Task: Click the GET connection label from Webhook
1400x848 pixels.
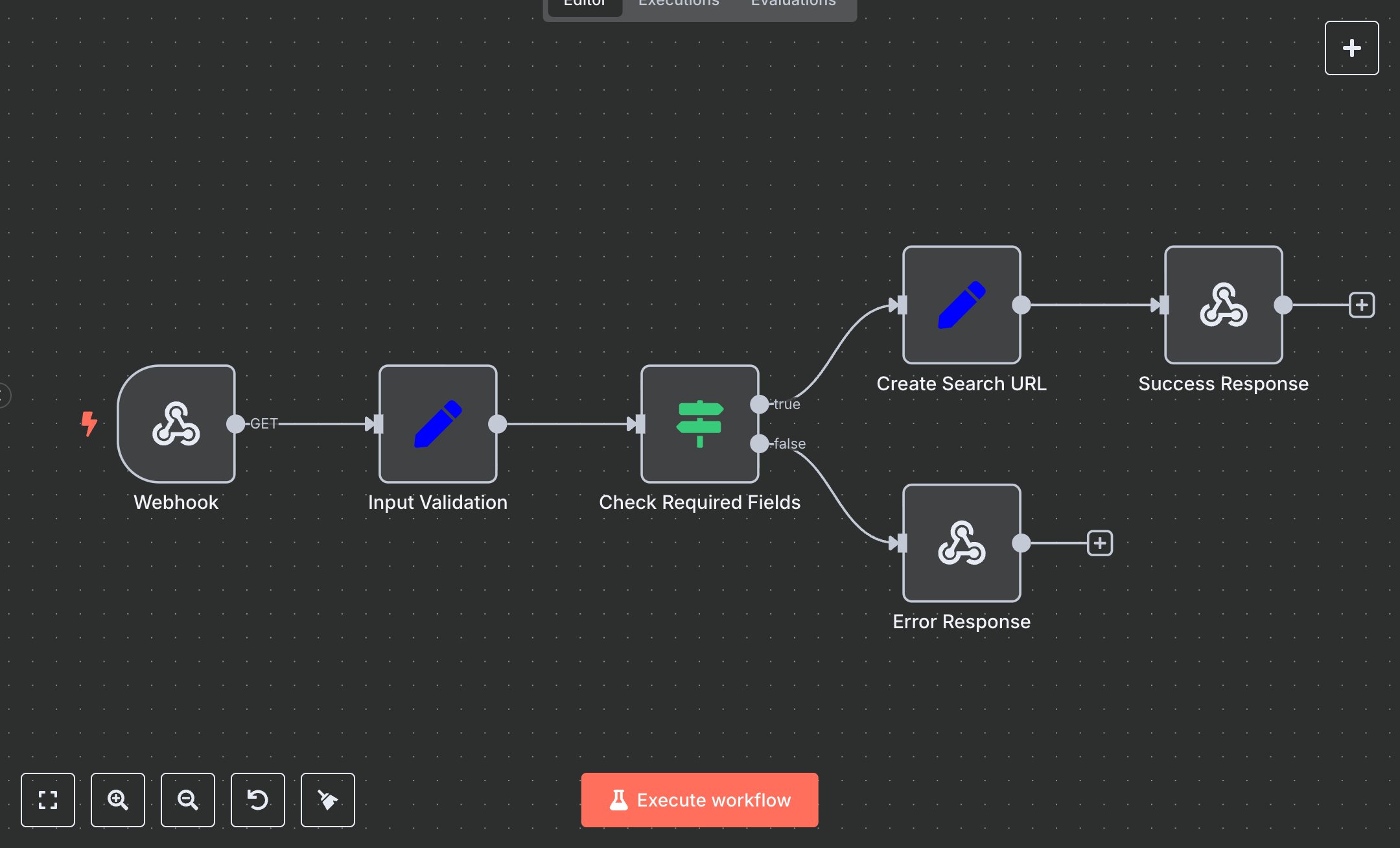Action: [264, 423]
